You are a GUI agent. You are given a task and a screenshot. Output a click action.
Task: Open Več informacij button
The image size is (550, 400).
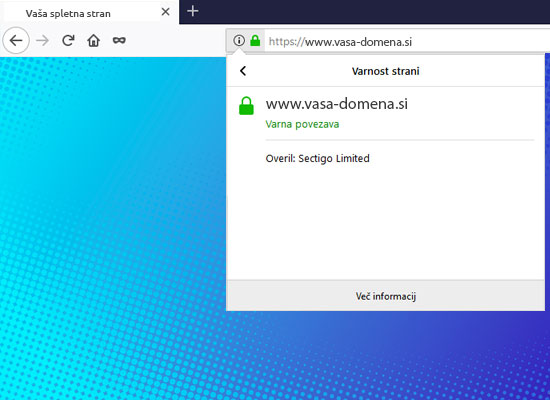[385, 296]
